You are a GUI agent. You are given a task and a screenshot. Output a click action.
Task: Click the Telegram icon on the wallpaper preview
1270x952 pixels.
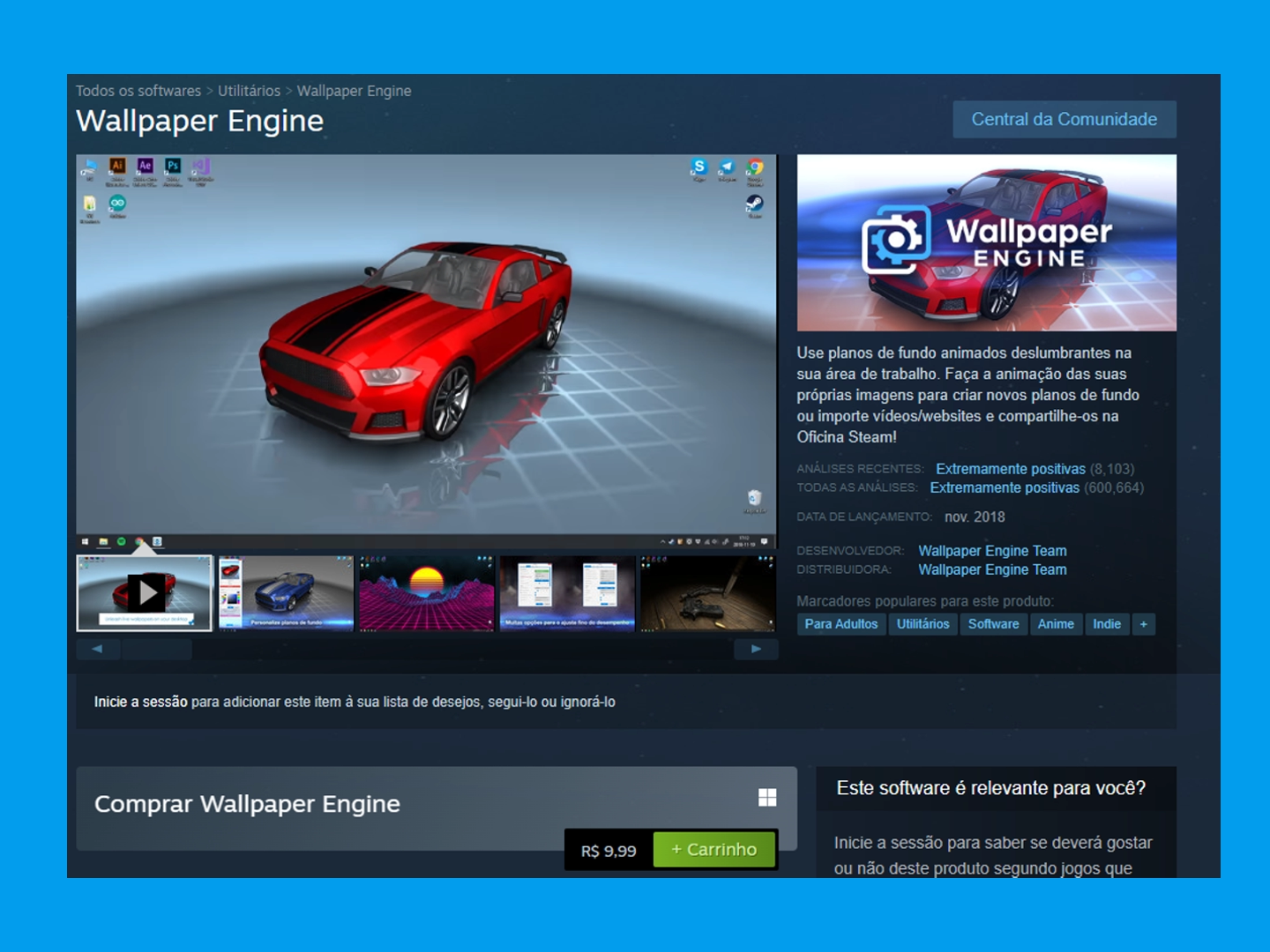726,166
